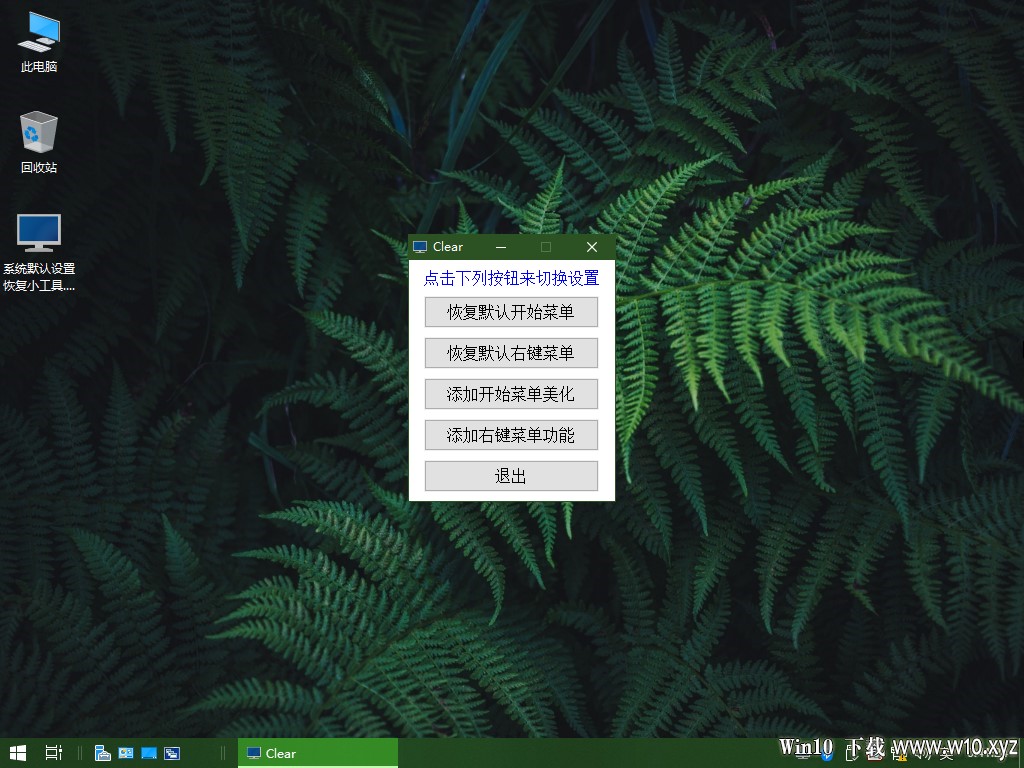Select the 此电脑 desktop icon
The image size is (1024, 768).
point(39,42)
